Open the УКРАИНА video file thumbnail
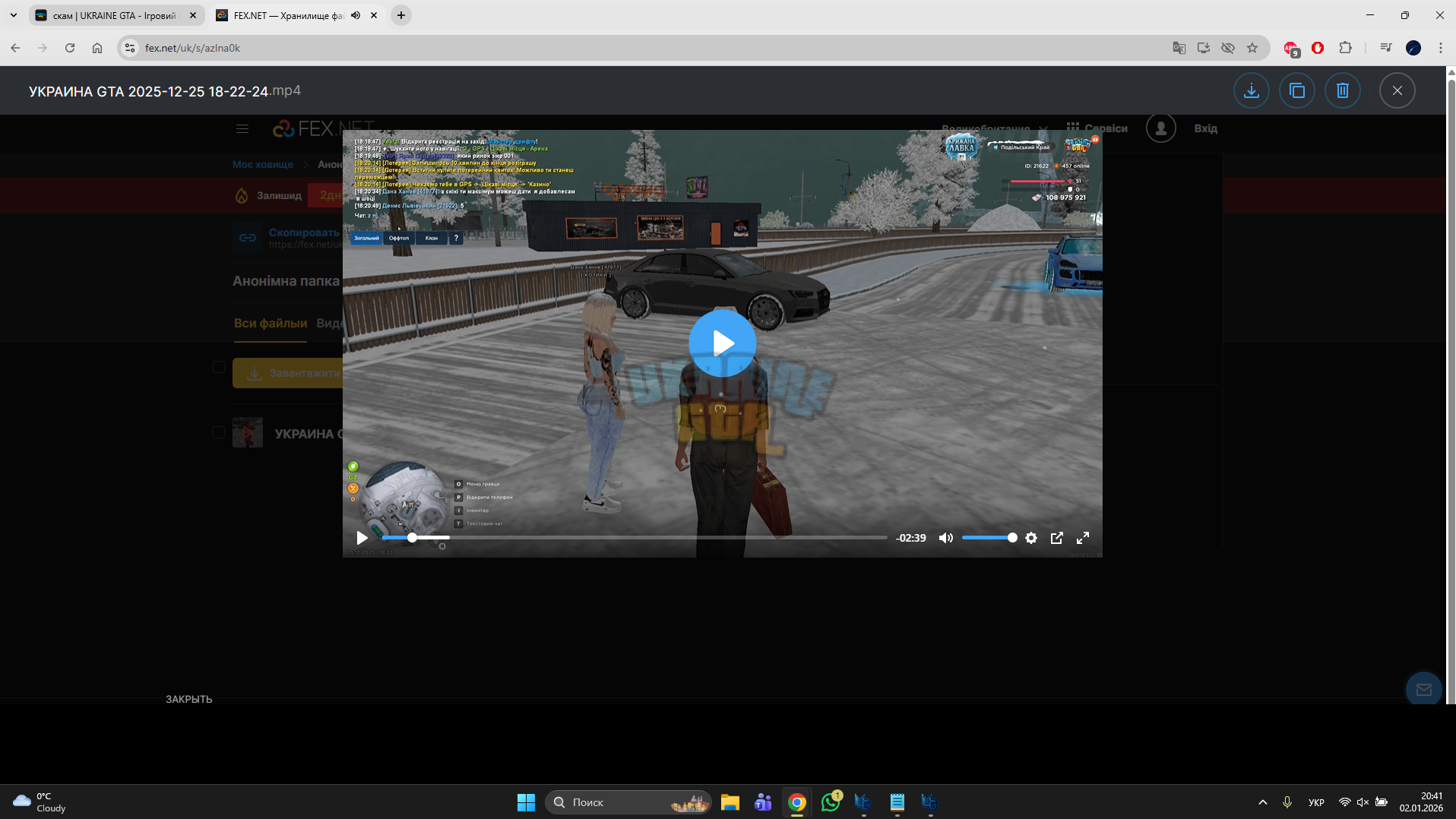The image size is (1456, 819). [x=248, y=432]
